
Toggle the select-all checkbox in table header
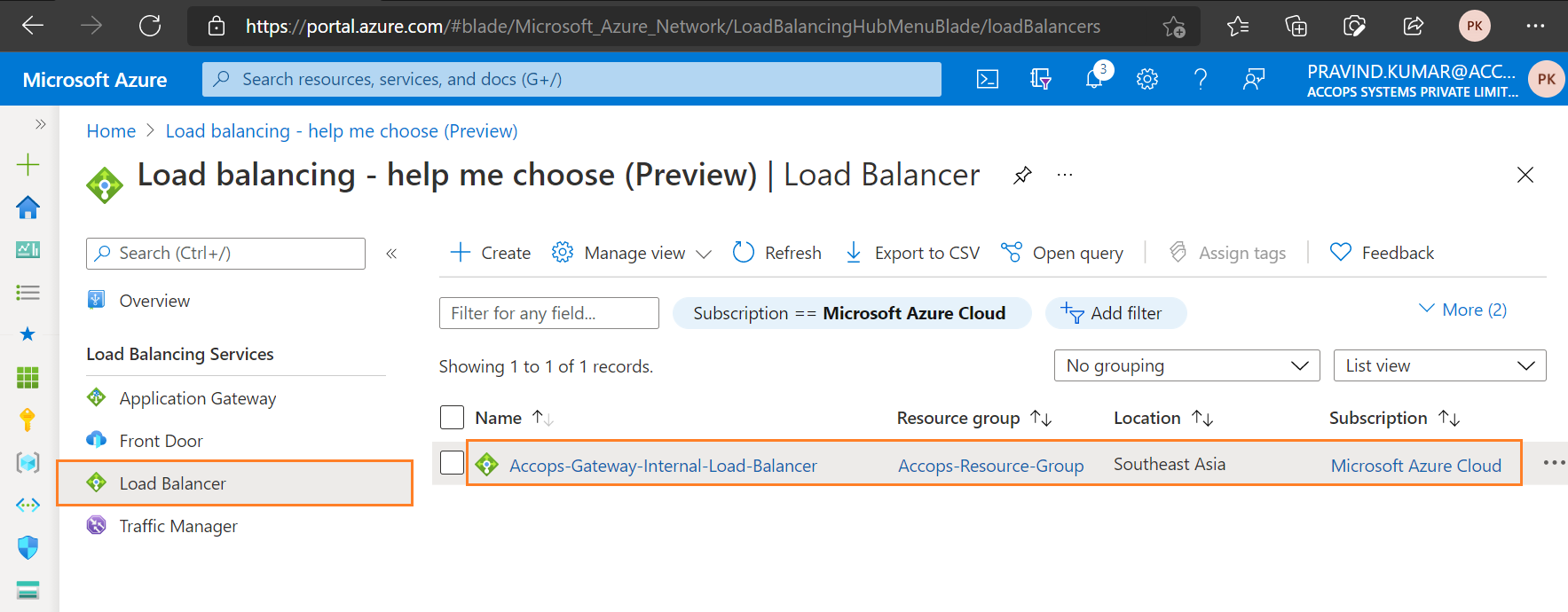pos(453,418)
